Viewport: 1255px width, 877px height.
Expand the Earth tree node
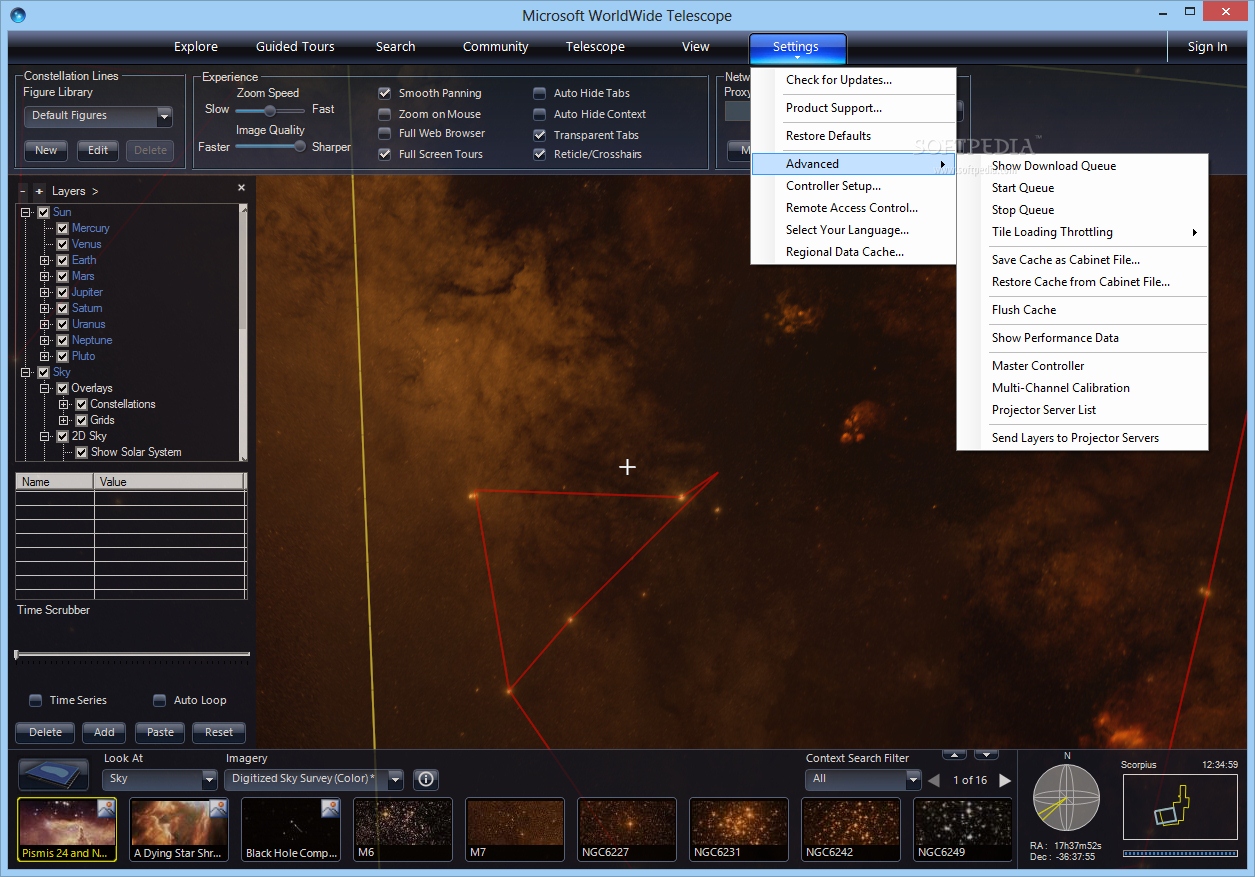coord(45,260)
